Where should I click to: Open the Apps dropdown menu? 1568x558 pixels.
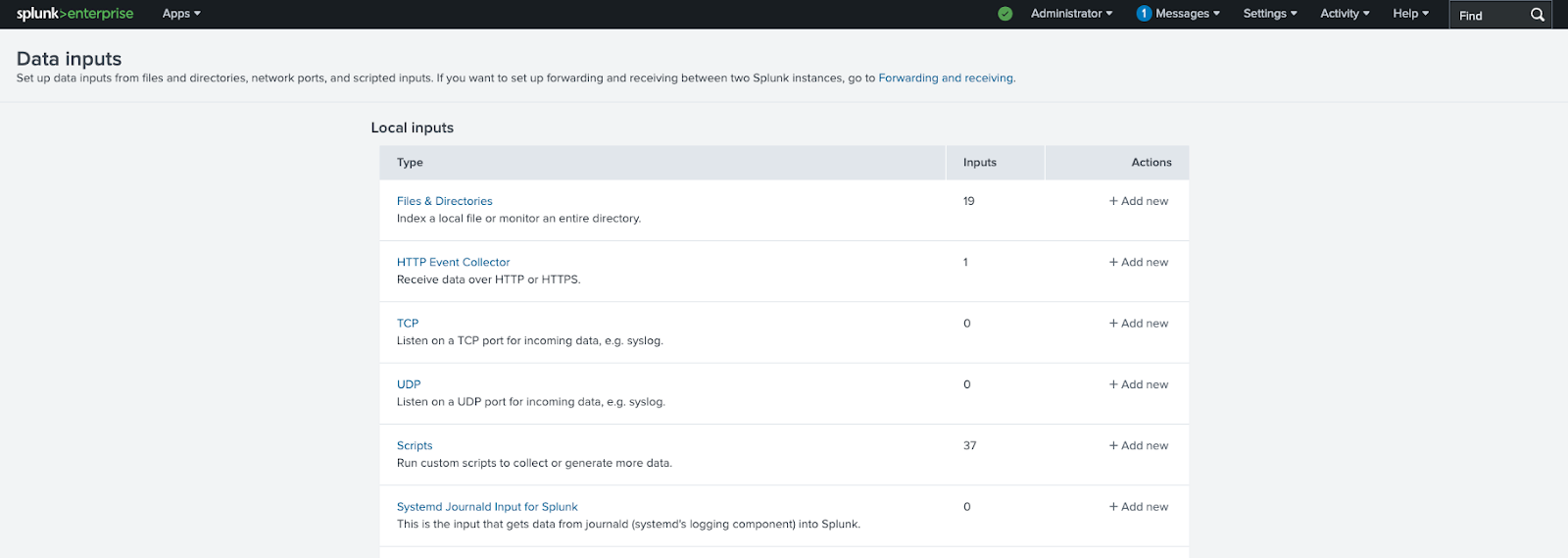point(181,14)
